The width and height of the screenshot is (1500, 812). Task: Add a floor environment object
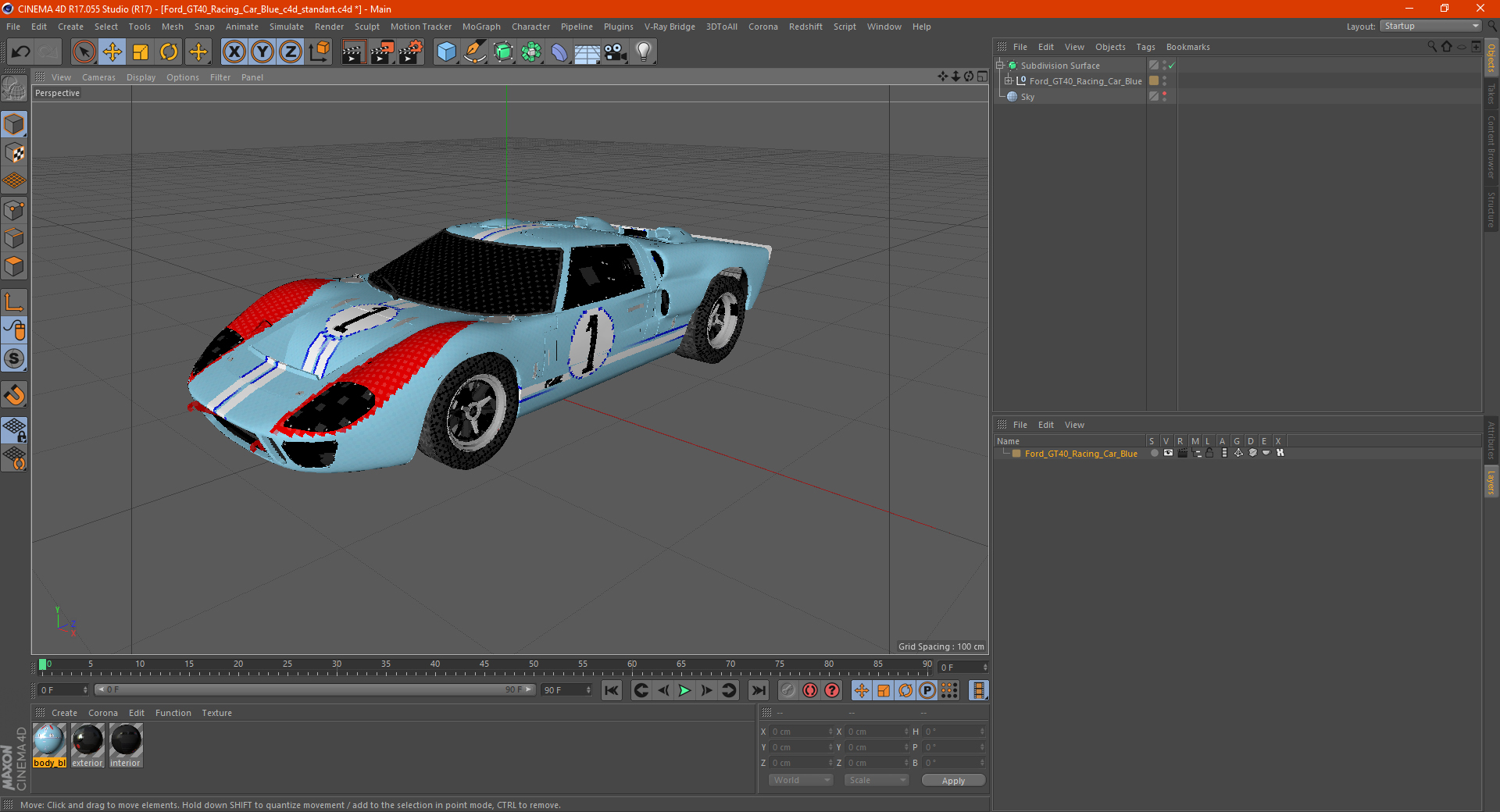pos(587,53)
